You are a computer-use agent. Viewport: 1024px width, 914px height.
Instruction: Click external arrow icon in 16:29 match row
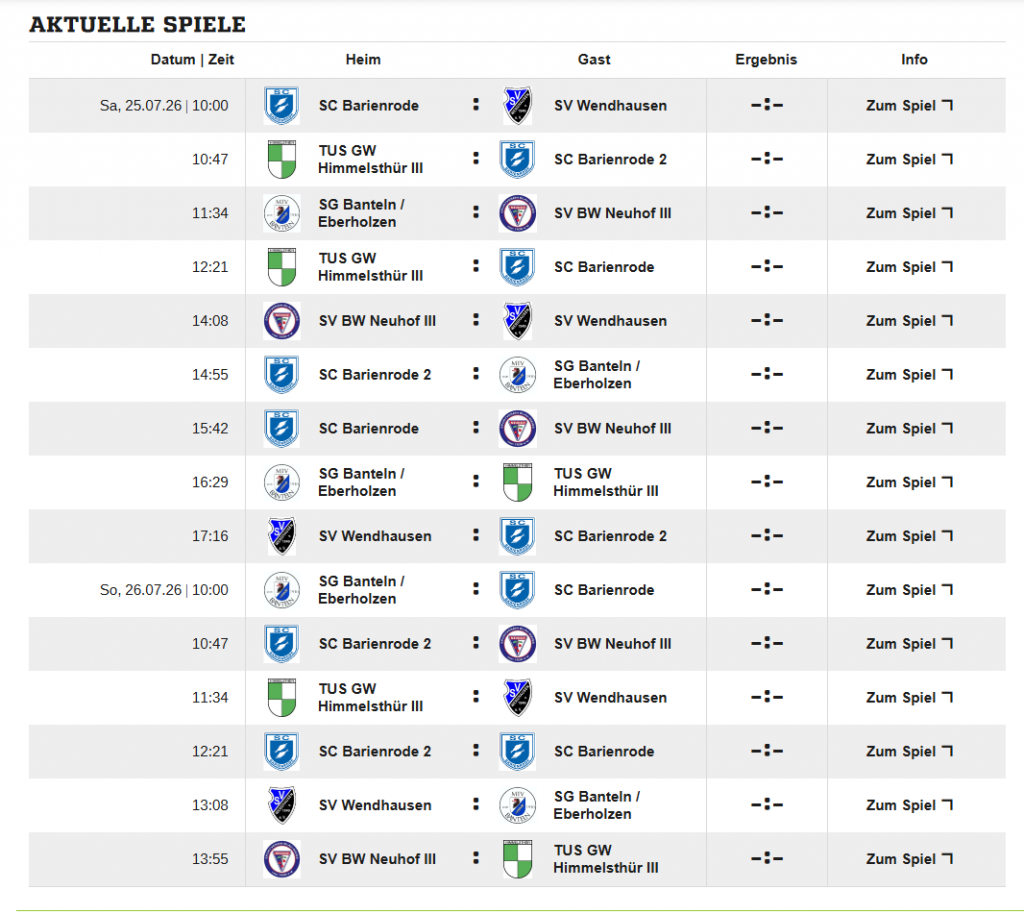(947, 481)
